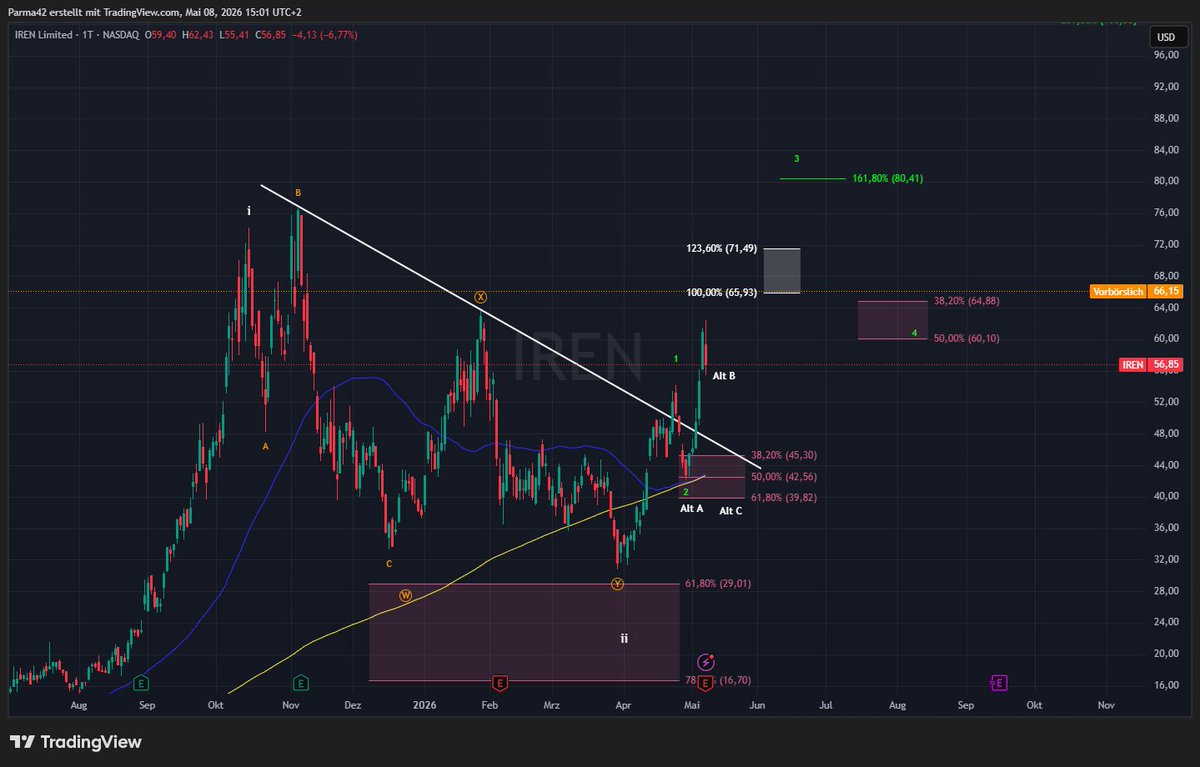The width and height of the screenshot is (1200, 767).
Task: Click the purple lightning bolt event icon
Action: [705, 662]
